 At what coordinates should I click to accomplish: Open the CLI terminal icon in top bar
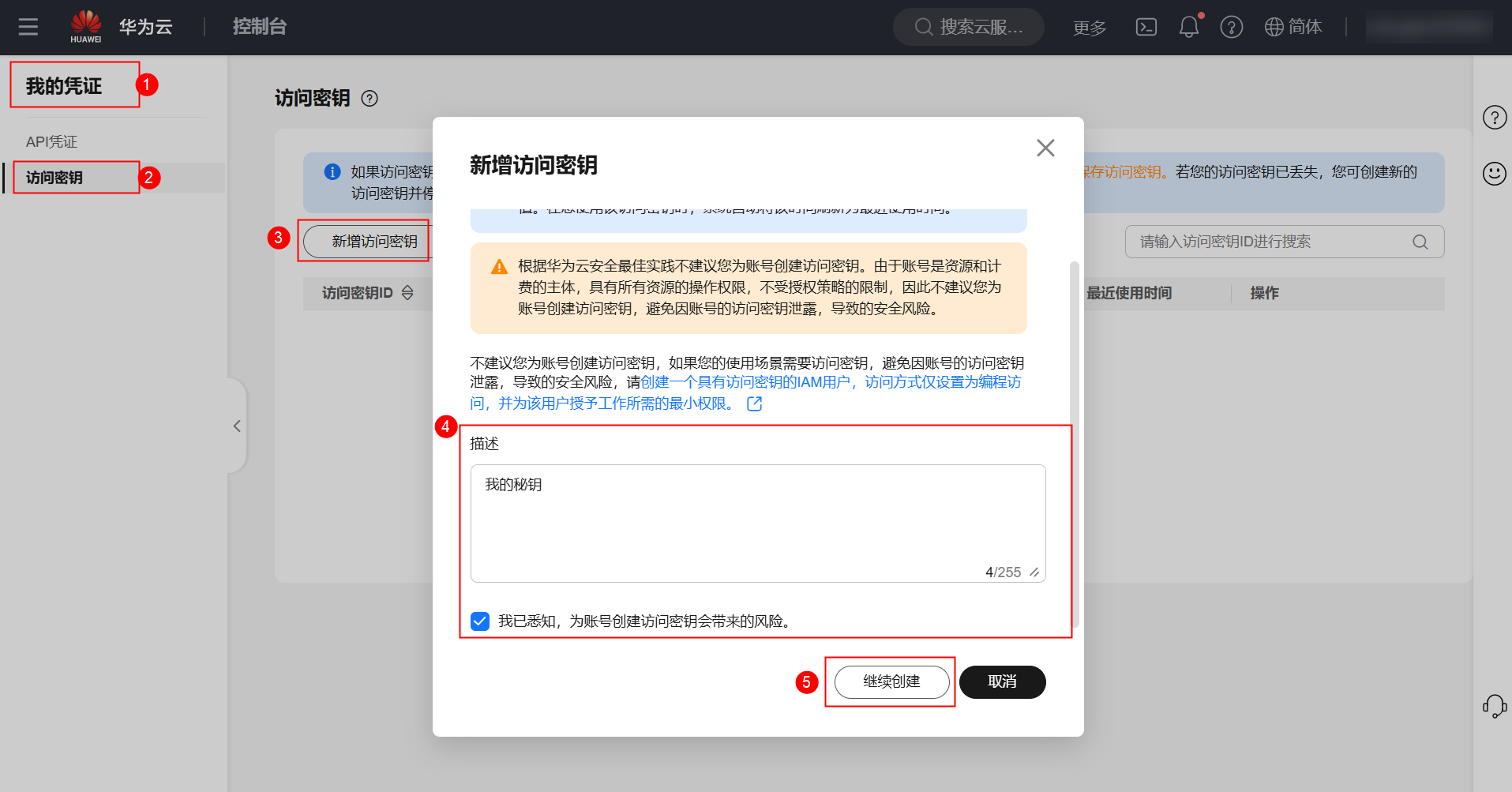[1146, 26]
